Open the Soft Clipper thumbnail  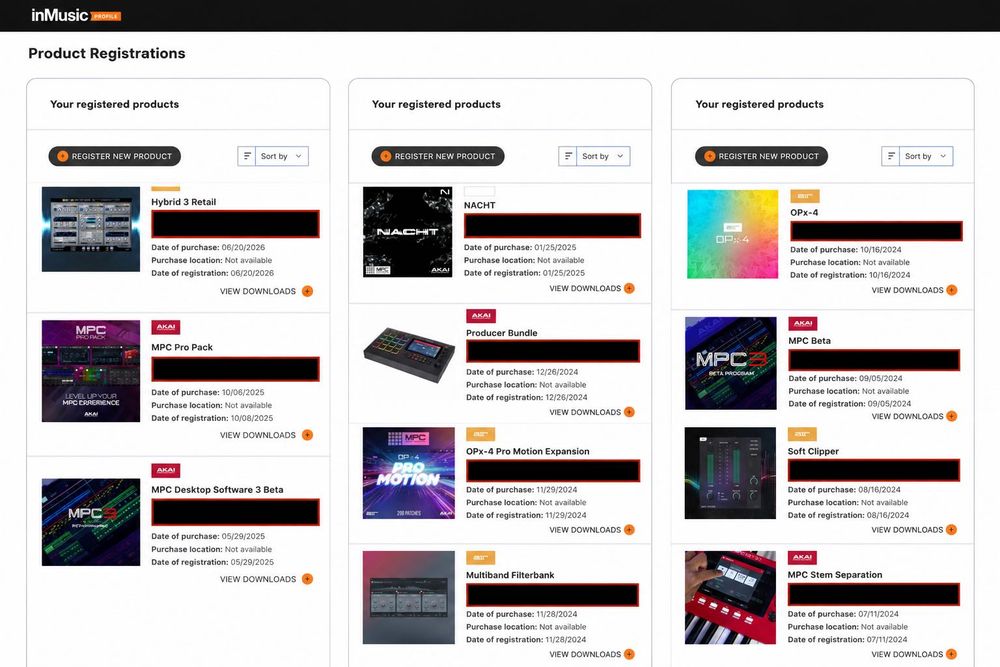(x=730, y=473)
